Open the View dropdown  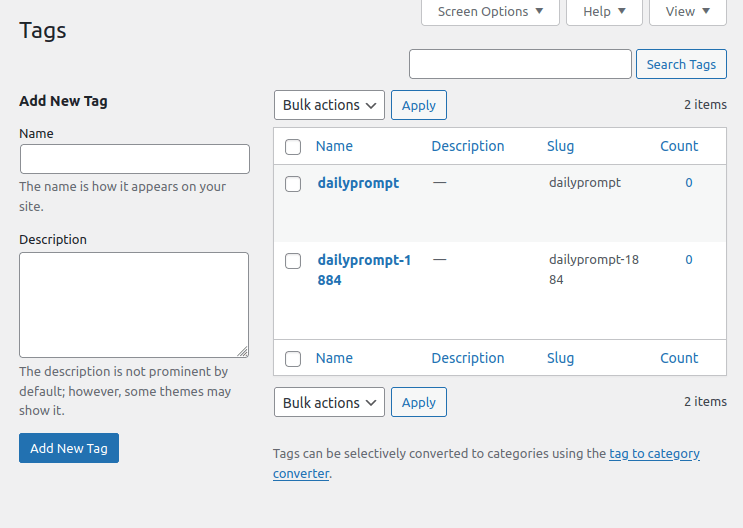coord(687,12)
